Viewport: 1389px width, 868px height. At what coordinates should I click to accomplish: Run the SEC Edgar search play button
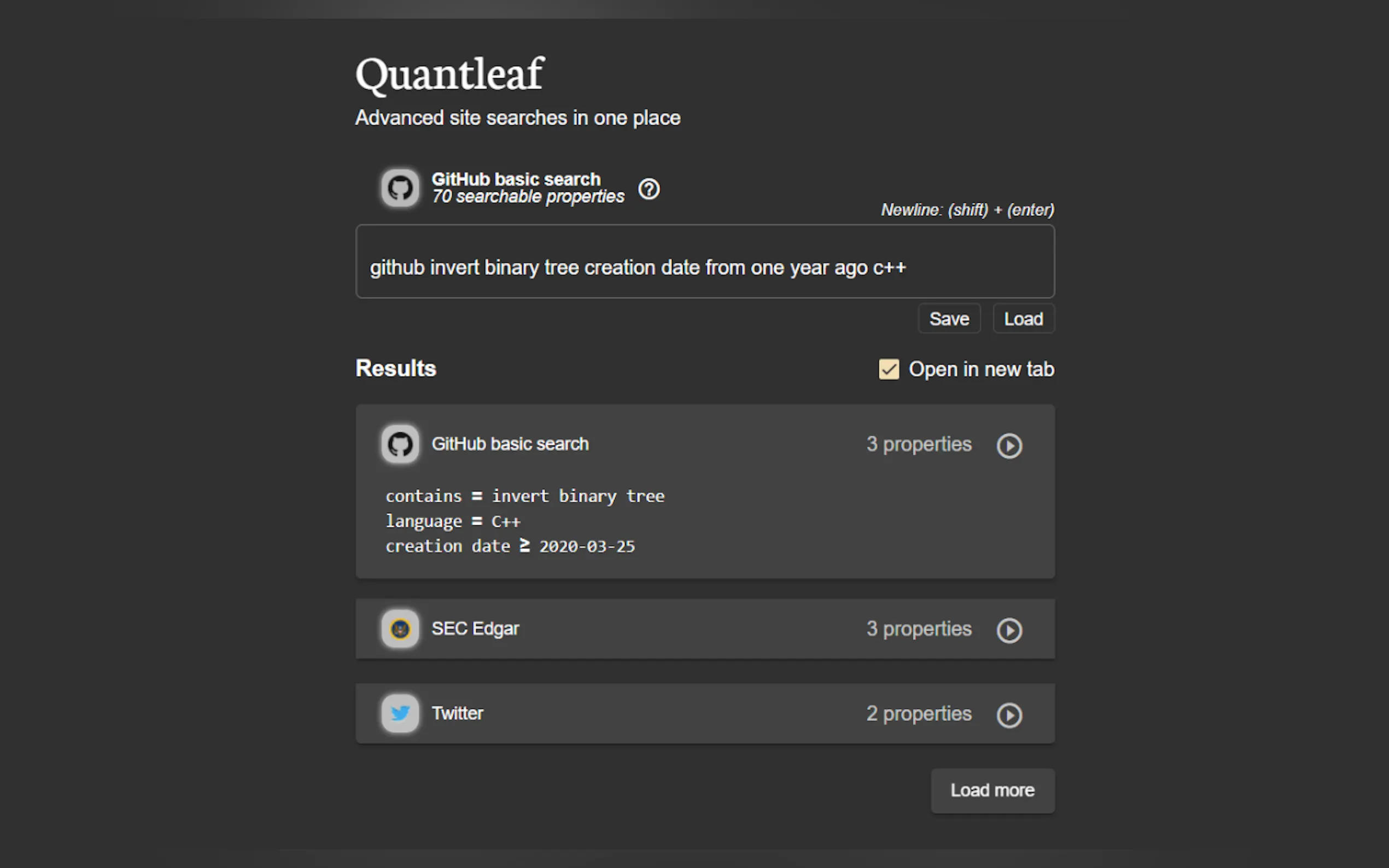(1009, 630)
